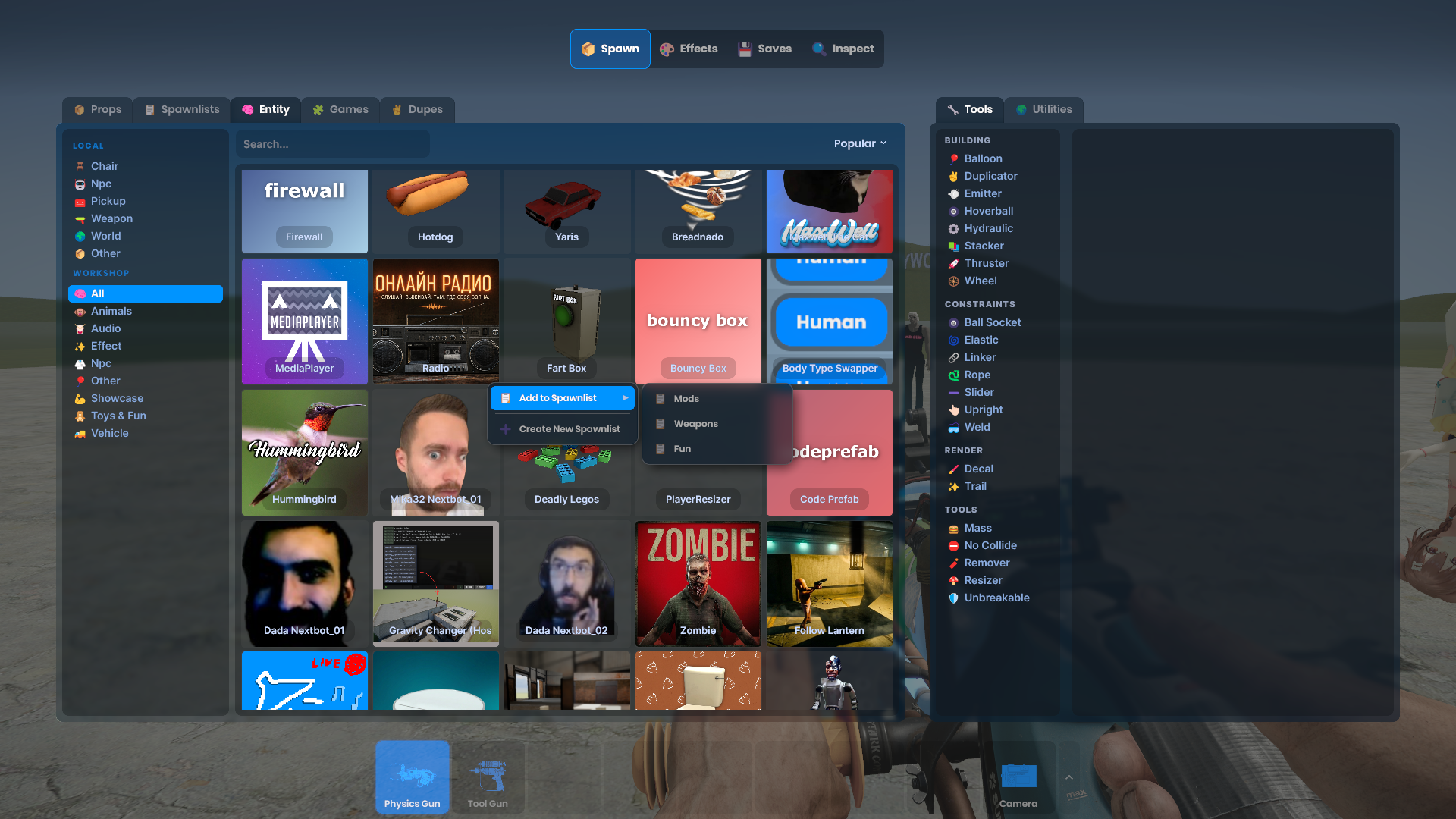The height and width of the screenshot is (819, 1456).
Task: Click the entity search field
Action: pyautogui.click(x=332, y=144)
